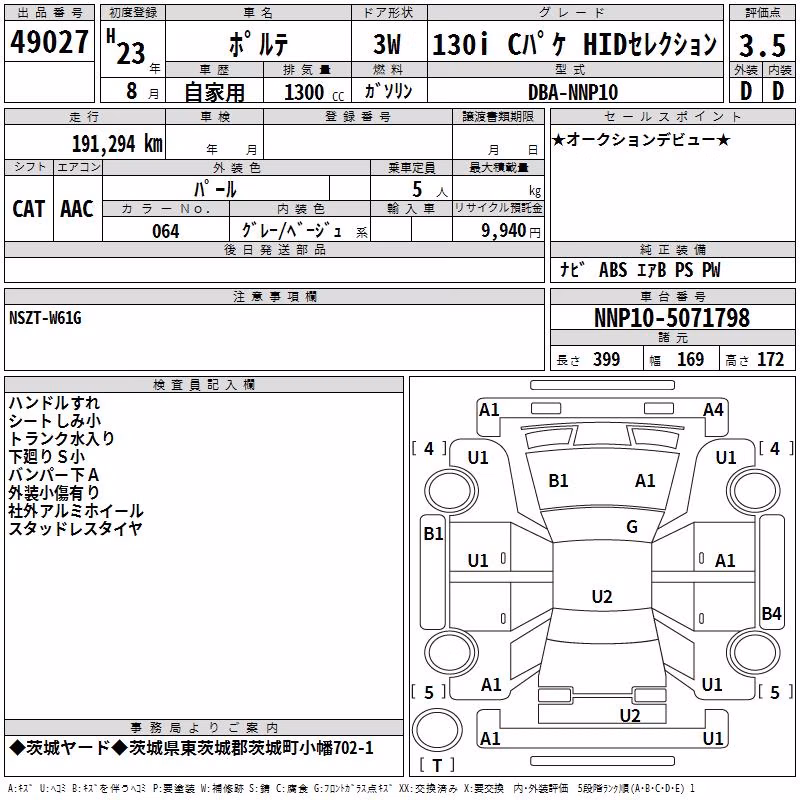The width and height of the screenshot is (800, 800).
Task: Click the interior grade D
Action: pyautogui.click(x=778, y=91)
